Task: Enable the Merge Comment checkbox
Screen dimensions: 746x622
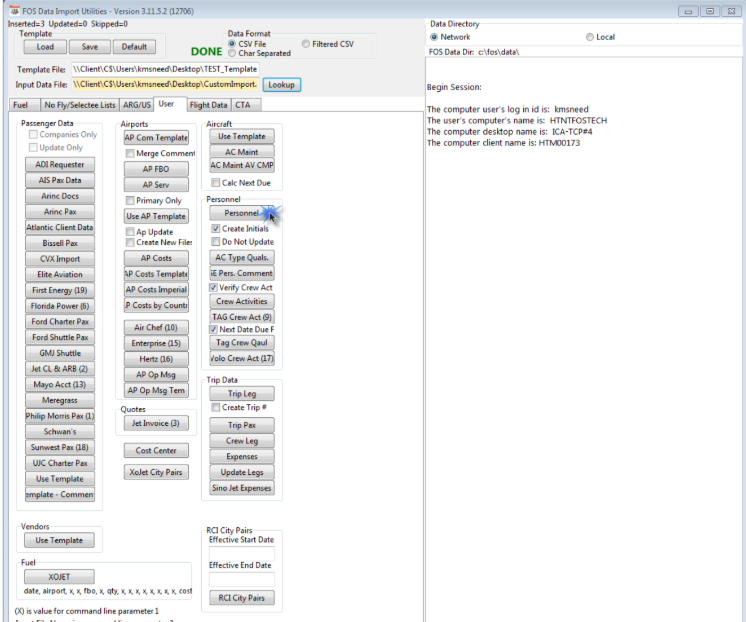Action: [131, 153]
